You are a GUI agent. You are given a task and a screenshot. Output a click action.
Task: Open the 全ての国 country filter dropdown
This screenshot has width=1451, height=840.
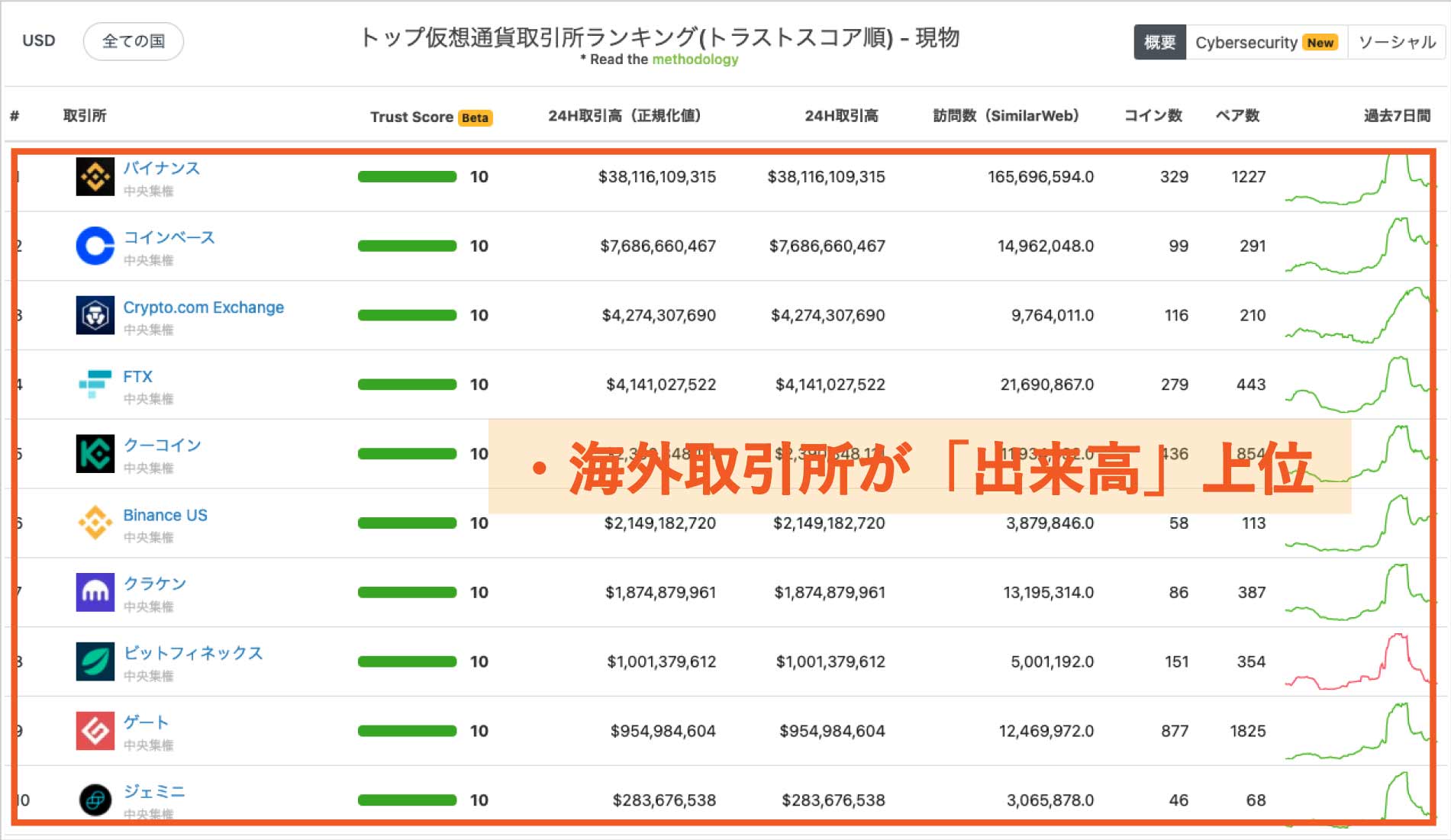click(x=134, y=41)
